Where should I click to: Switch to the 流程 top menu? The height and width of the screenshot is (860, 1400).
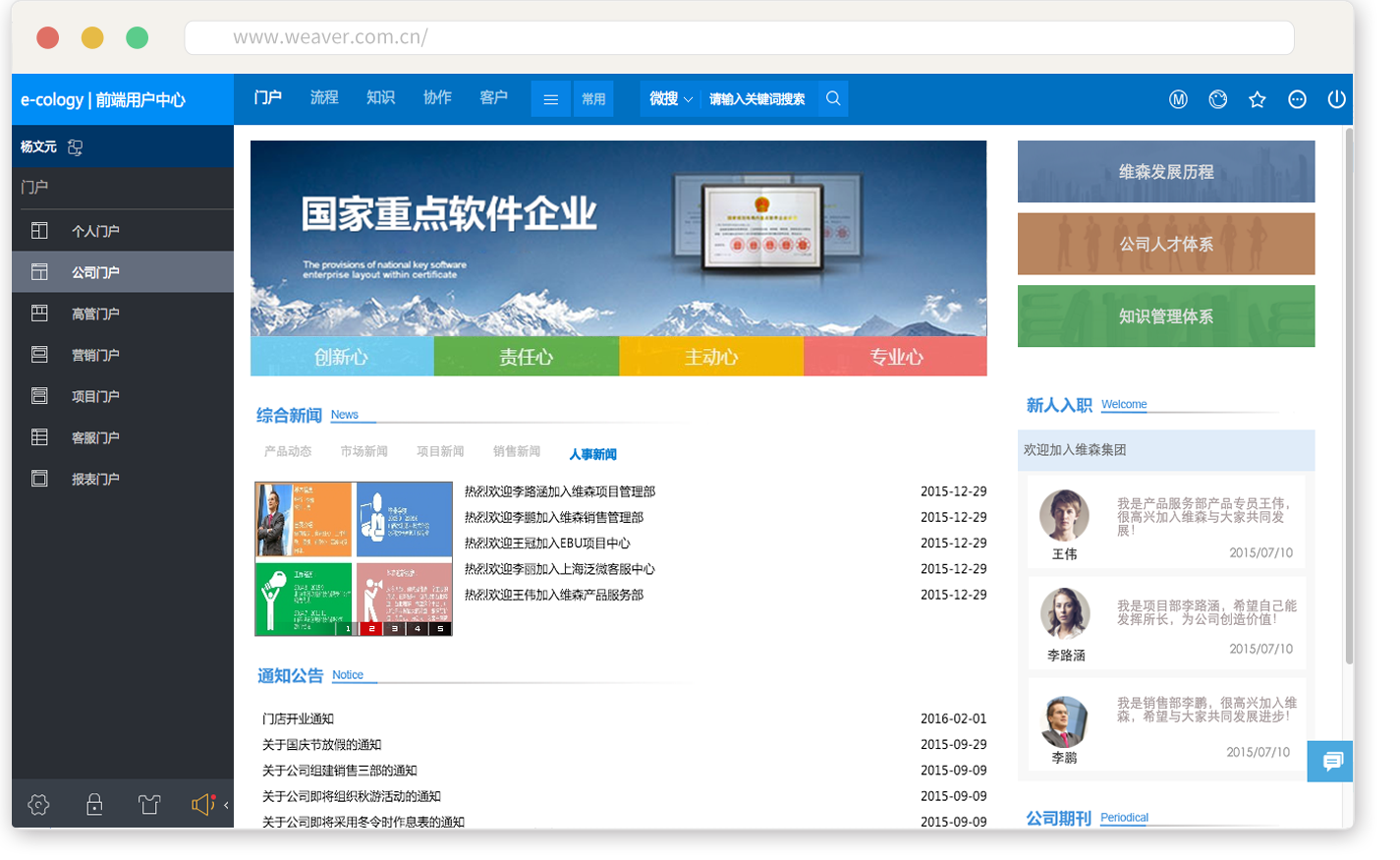(x=324, y=97)
